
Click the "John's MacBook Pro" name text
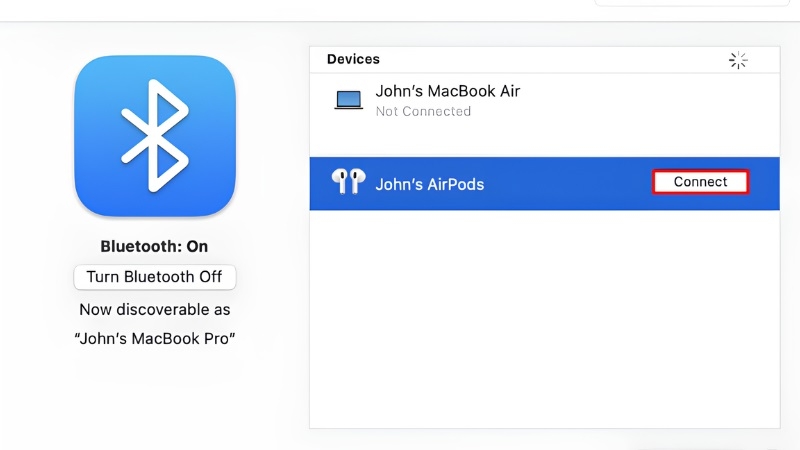[x=155, y=339]
